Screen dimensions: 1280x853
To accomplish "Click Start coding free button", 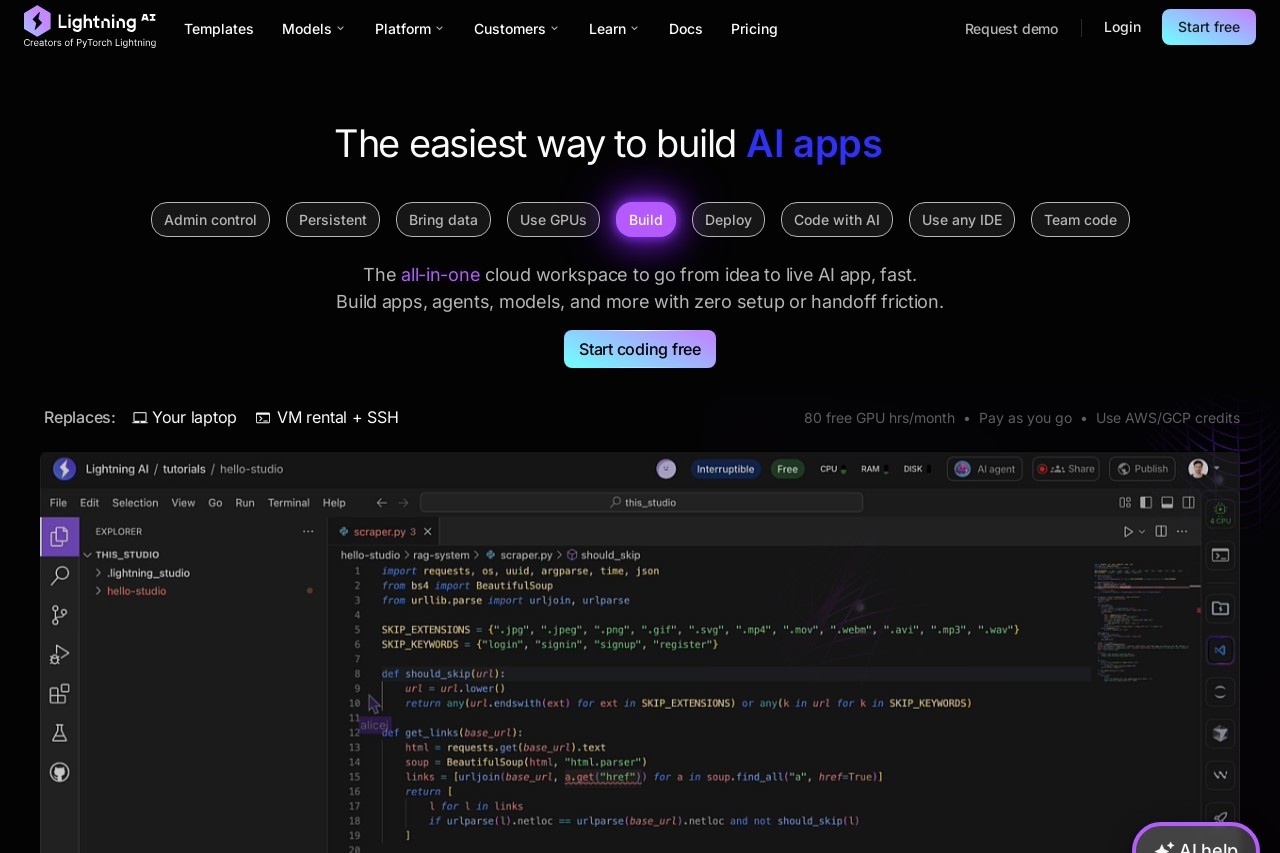I will 640,349.
